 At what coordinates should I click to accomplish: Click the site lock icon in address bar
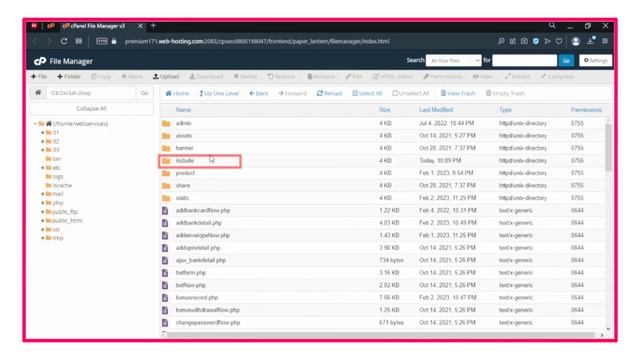tap(114, 41)
